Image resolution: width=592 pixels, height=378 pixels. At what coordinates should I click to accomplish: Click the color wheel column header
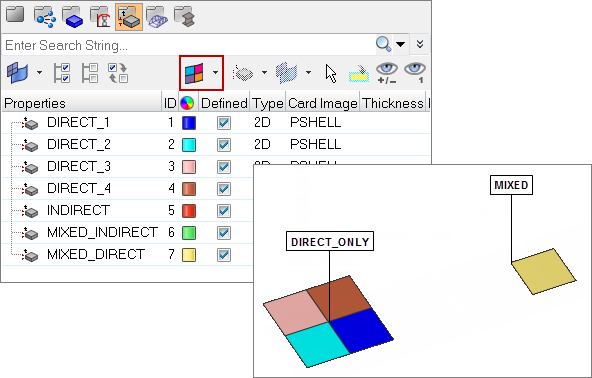click(187, 103)
